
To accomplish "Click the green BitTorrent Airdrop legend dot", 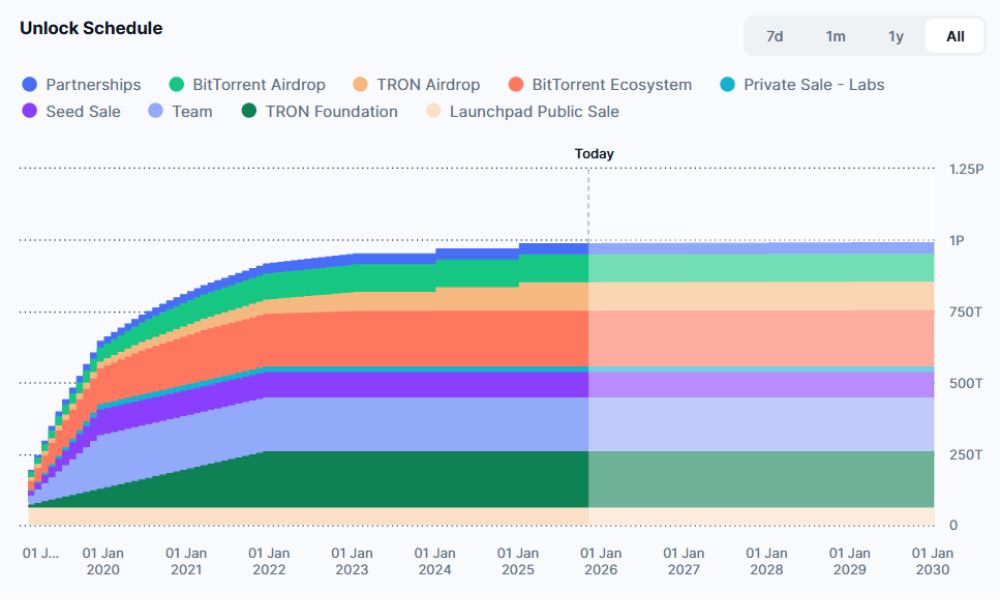I will (177, 85).
